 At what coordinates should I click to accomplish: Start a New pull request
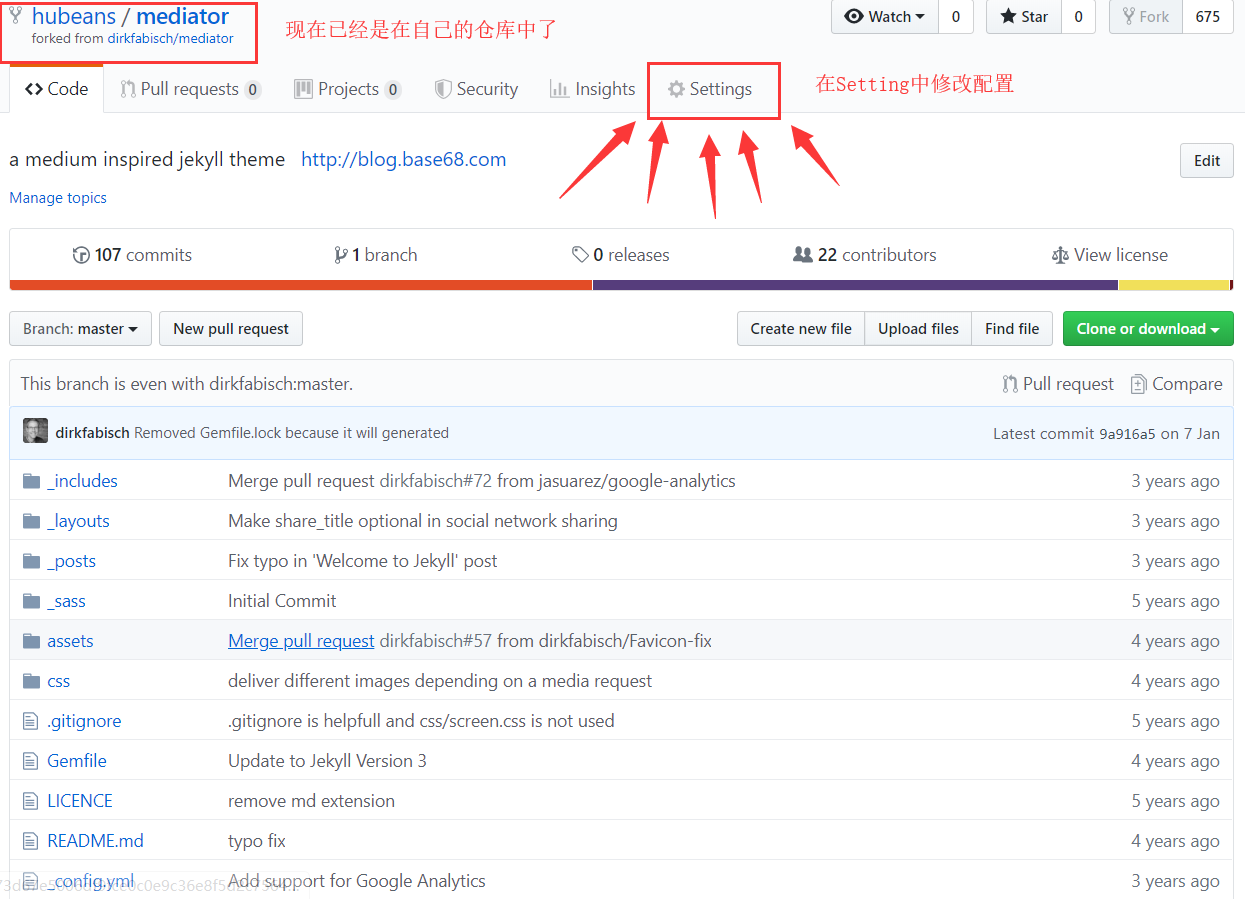231,329
